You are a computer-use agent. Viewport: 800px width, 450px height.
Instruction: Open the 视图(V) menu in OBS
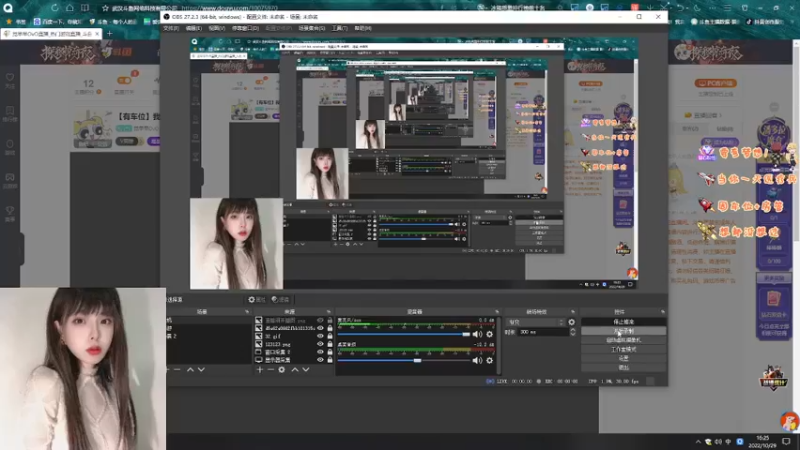pos(216,28)
